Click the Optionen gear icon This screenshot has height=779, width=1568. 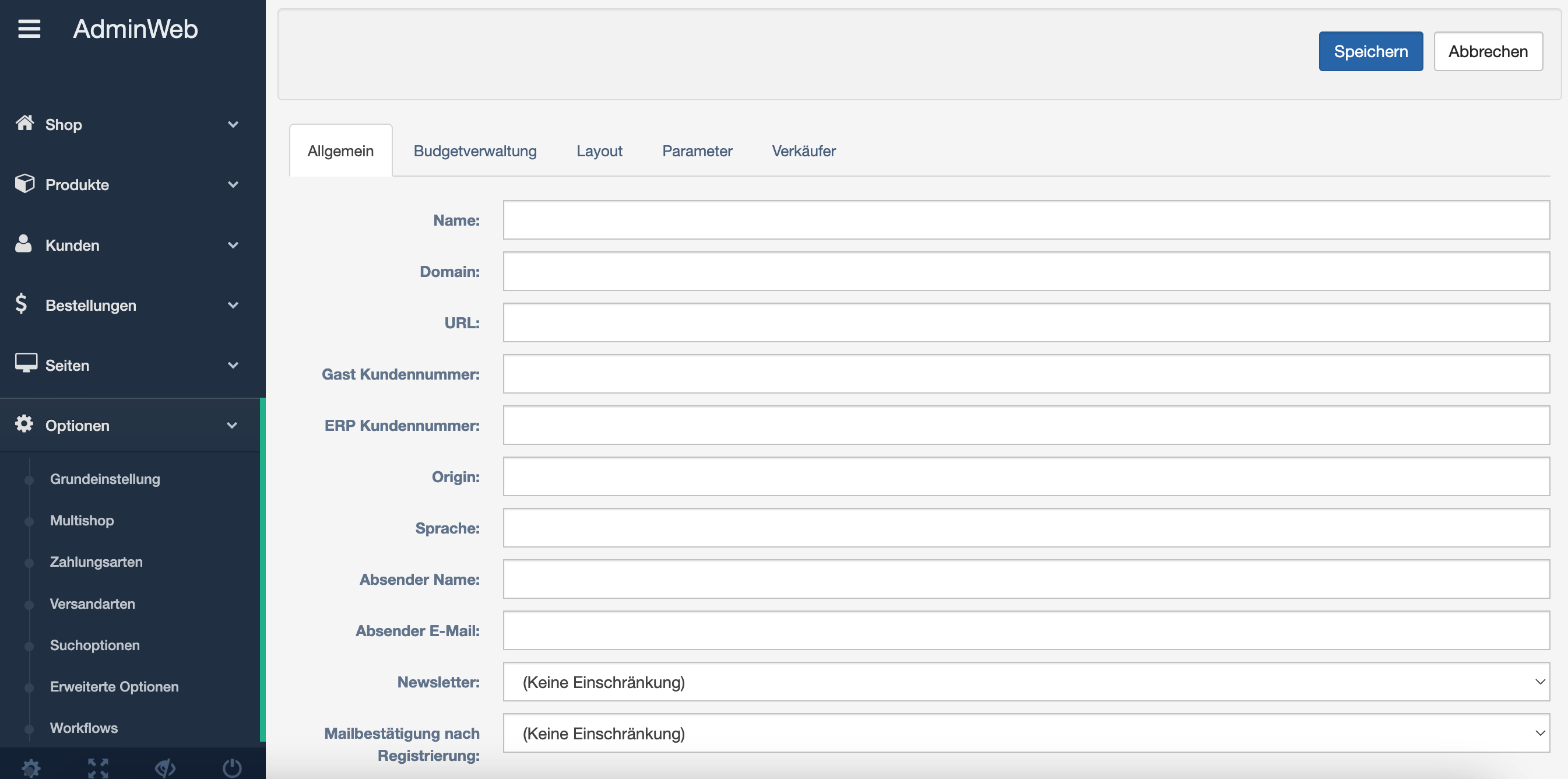24,424
